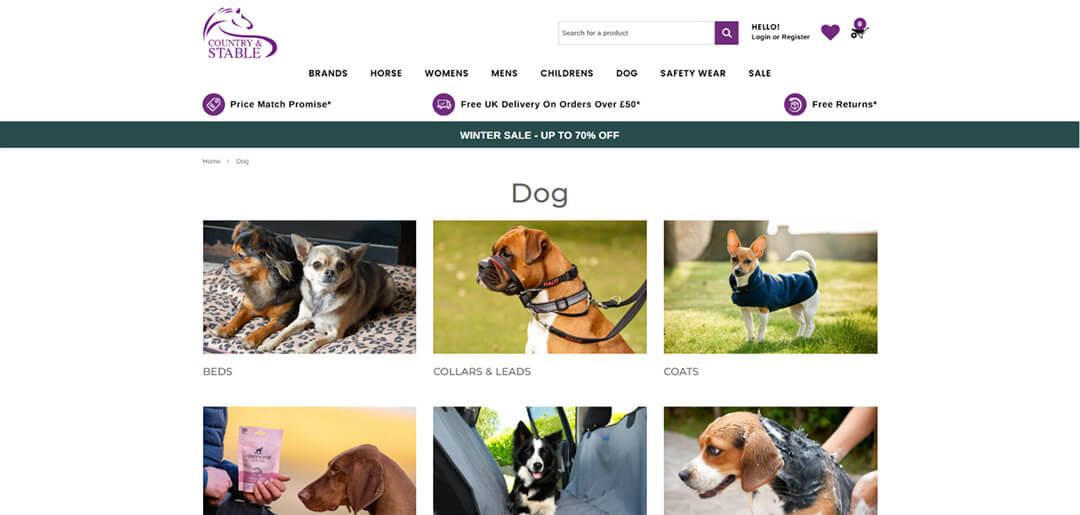Open the wheelbarrow shopping cart icon

(859, 29)
